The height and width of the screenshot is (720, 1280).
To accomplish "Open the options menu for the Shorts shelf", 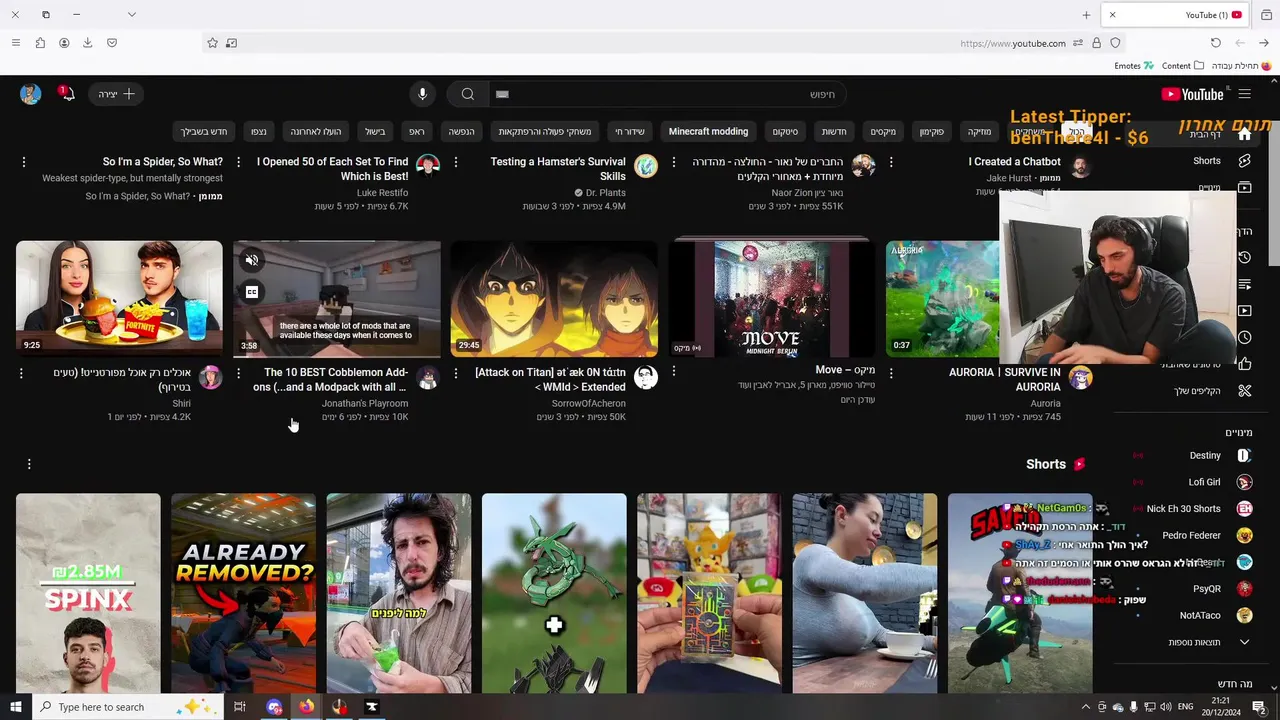I will (29, 464).
